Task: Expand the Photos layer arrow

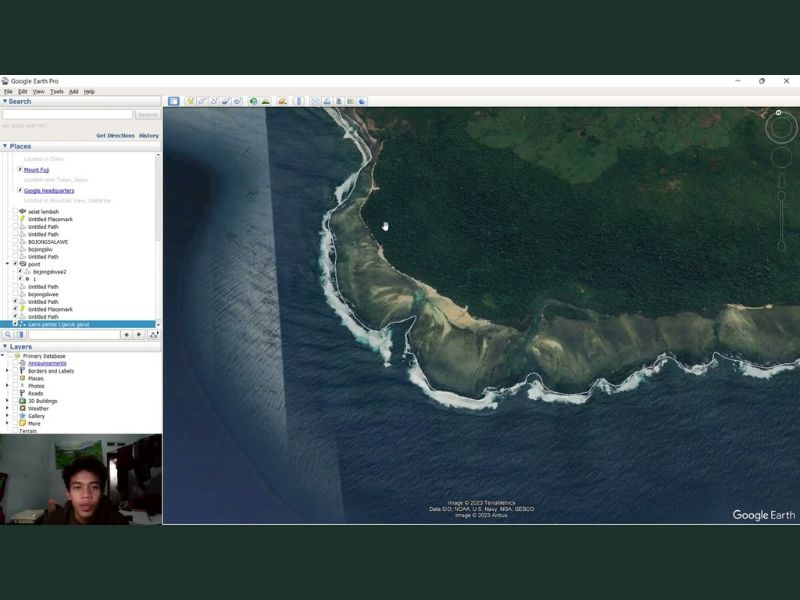Action: 7,386
